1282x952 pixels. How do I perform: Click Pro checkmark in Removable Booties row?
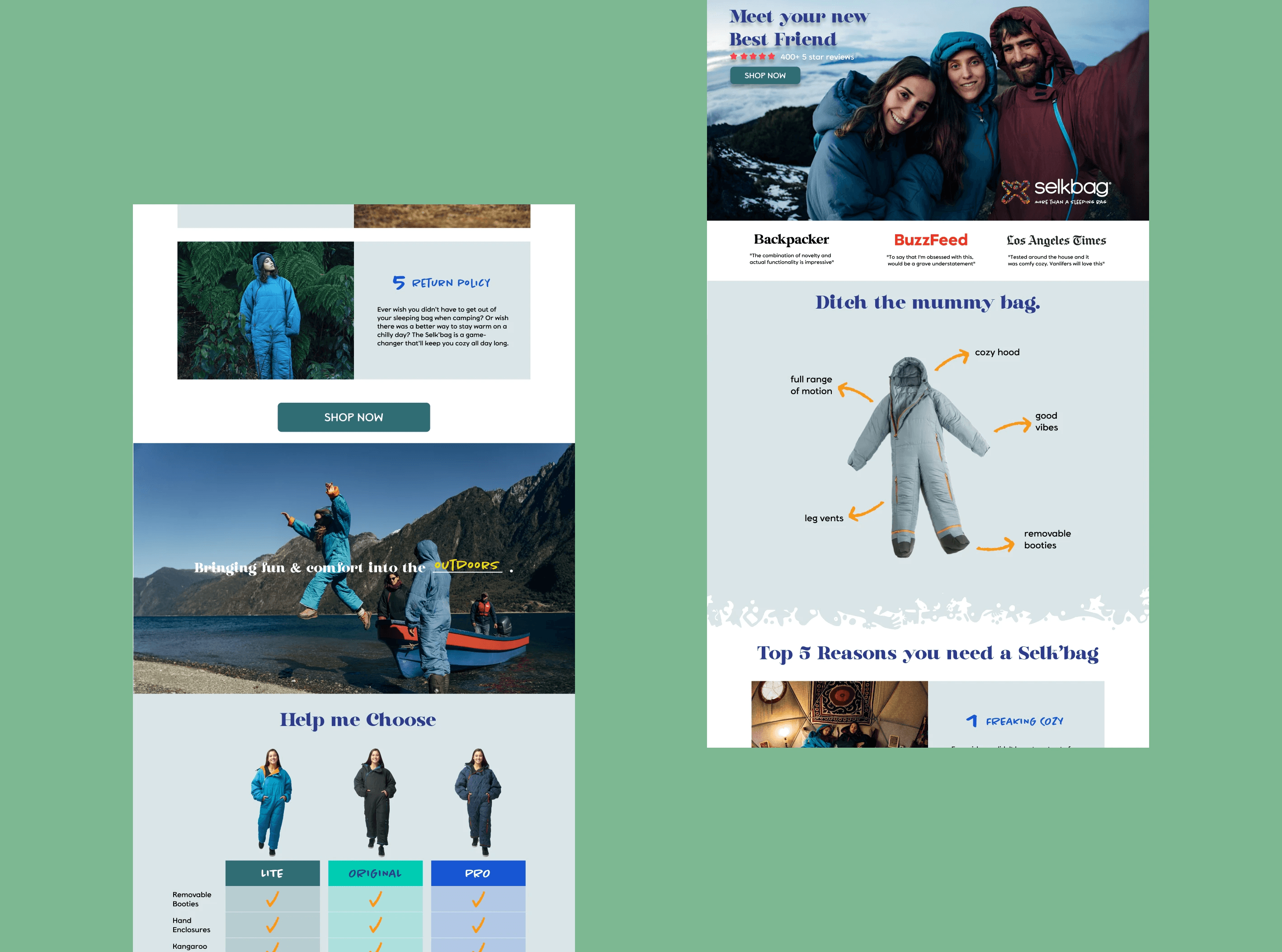point(478,899)
